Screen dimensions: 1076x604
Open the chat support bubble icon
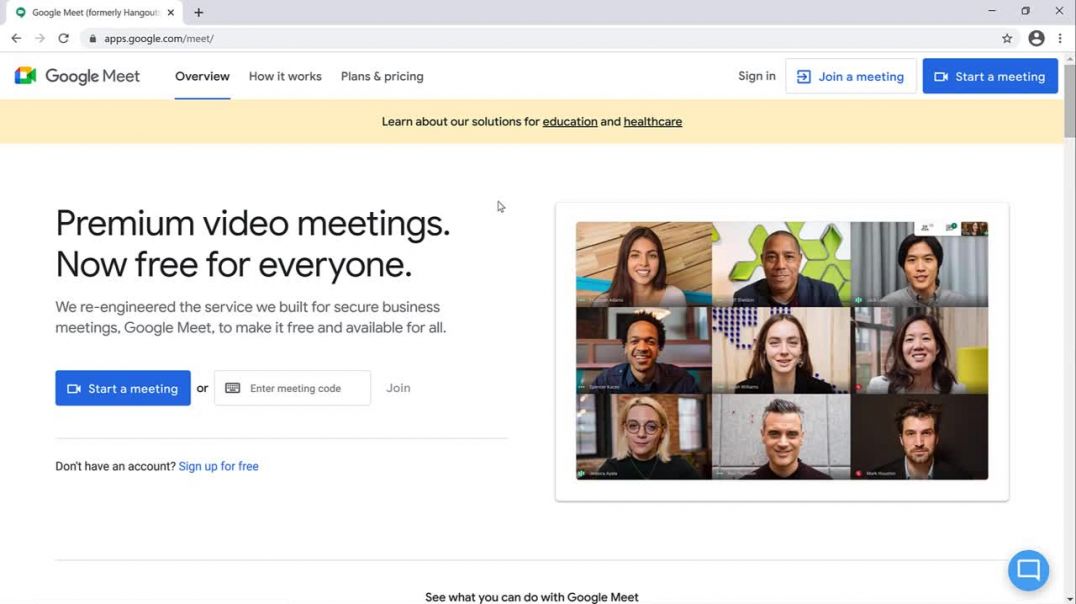1028,570
